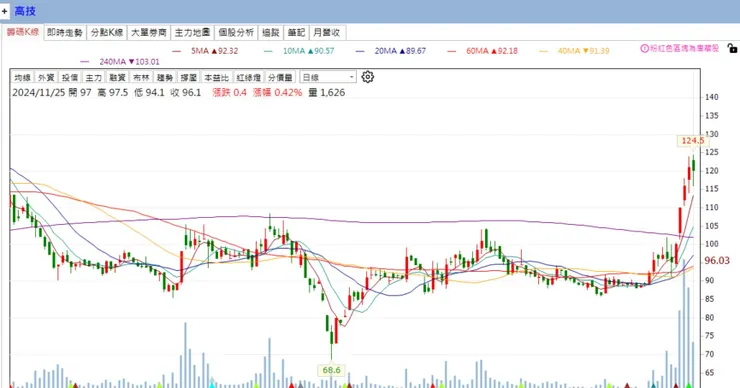Toggle the 外資 overlay button
The height and width of the screenshot is (388, 740).
coord(46,77)
